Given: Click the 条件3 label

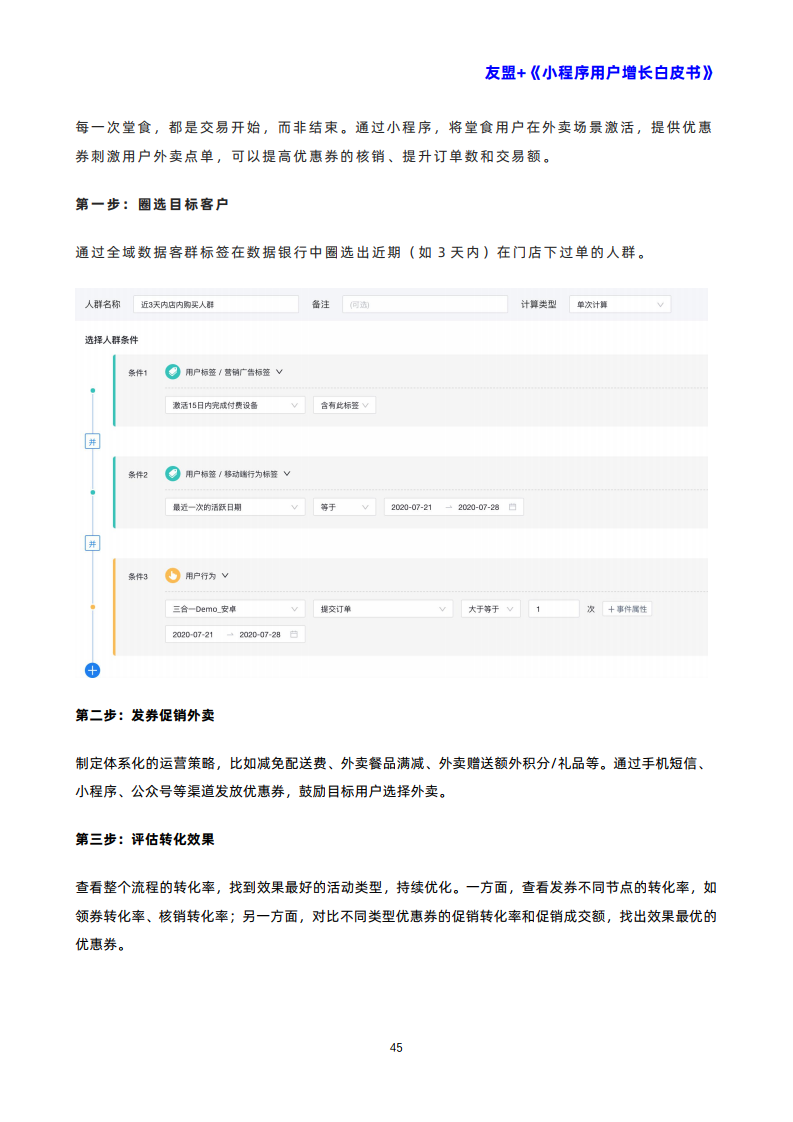Looking at the screenshot, I should pos(137,576).
